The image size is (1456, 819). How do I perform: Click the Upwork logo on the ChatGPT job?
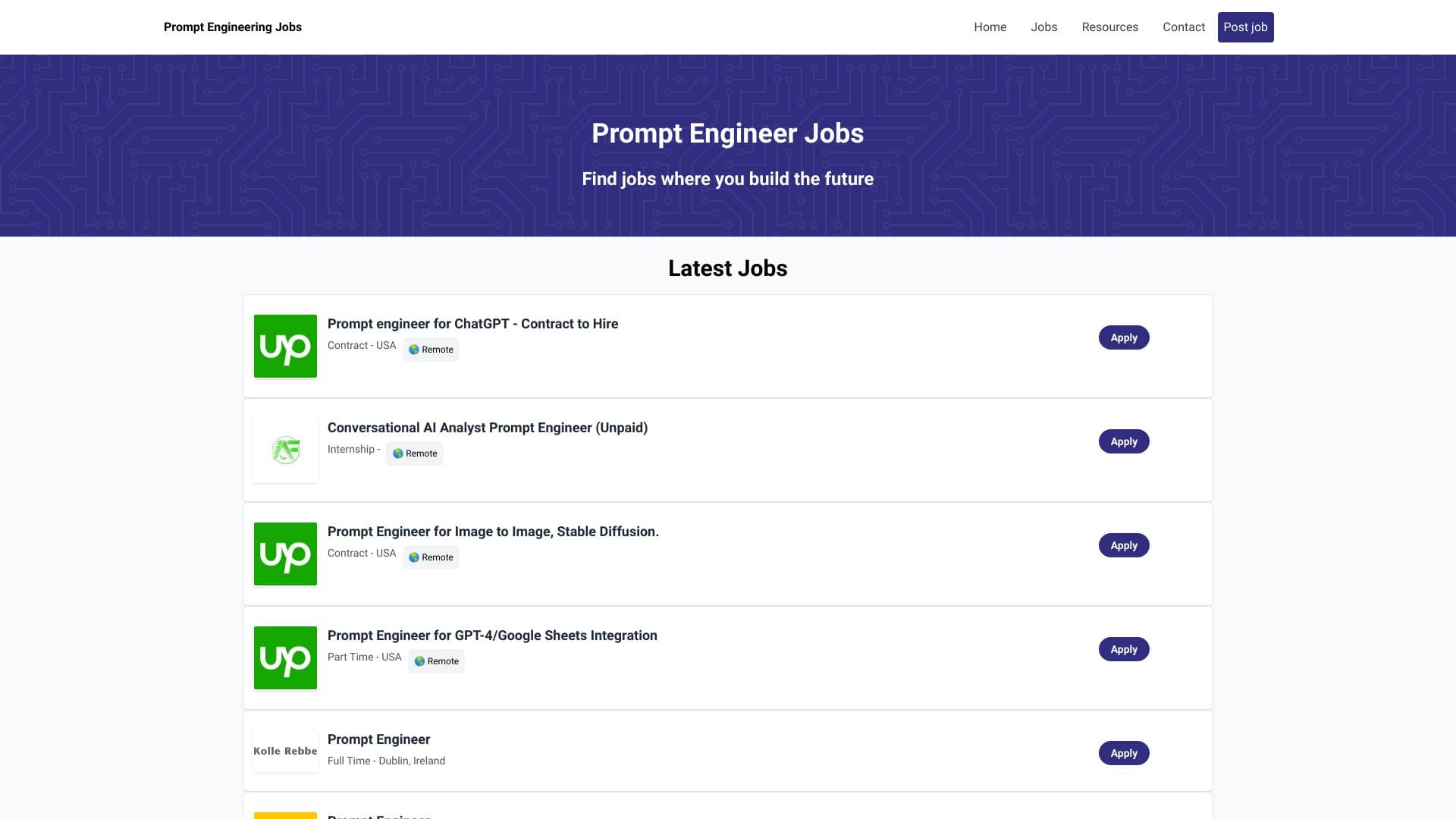(x=285, y=346)
